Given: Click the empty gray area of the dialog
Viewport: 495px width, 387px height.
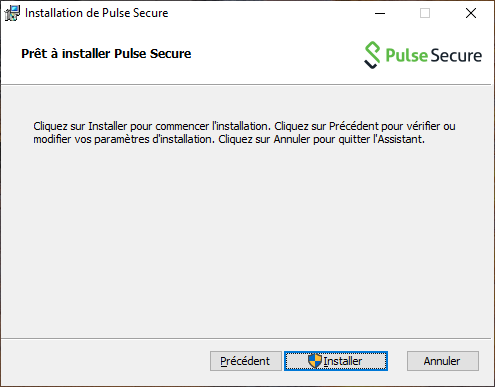Looking at the screenshot, I should pos(247,240).
